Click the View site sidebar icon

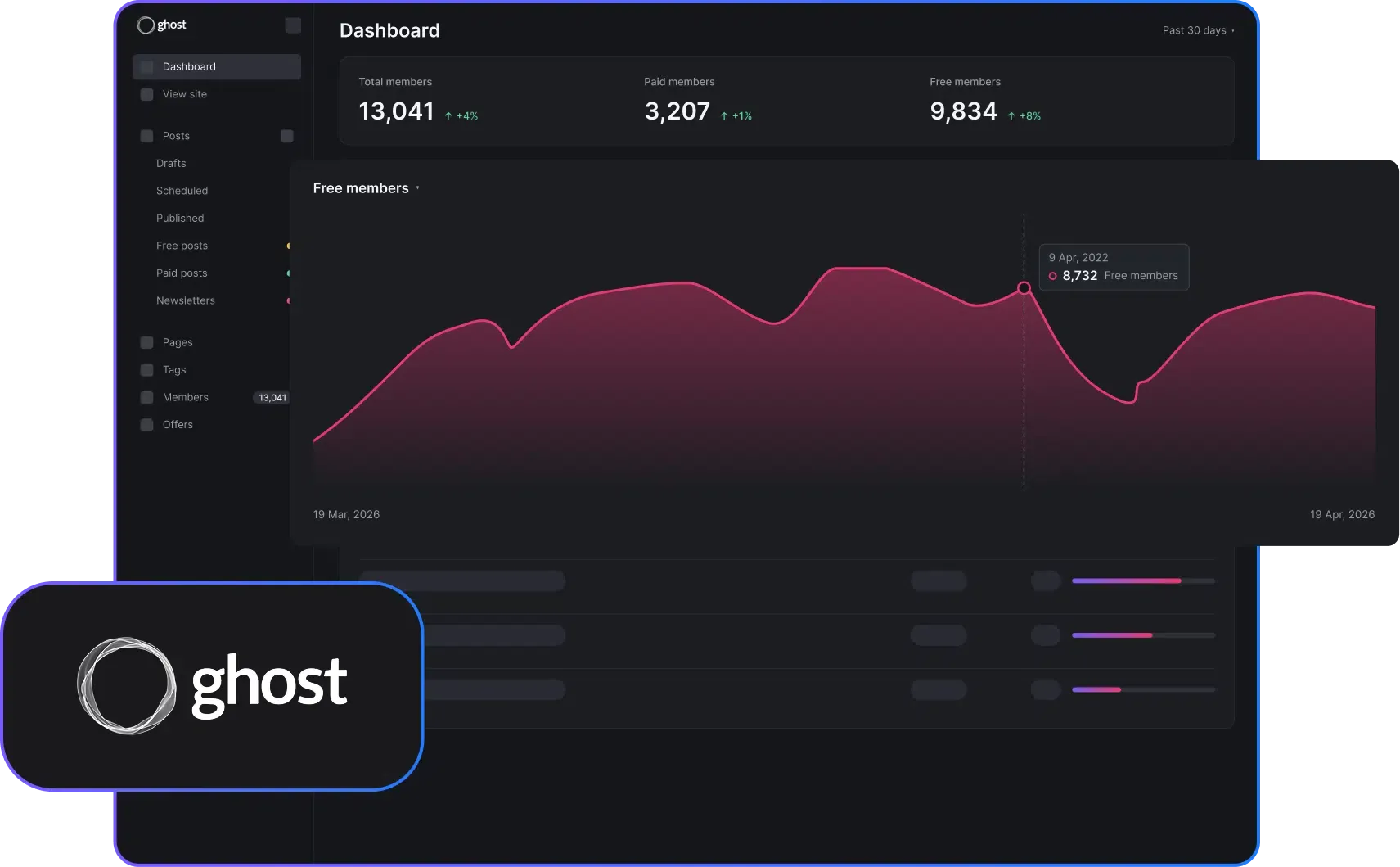(147, 94)
